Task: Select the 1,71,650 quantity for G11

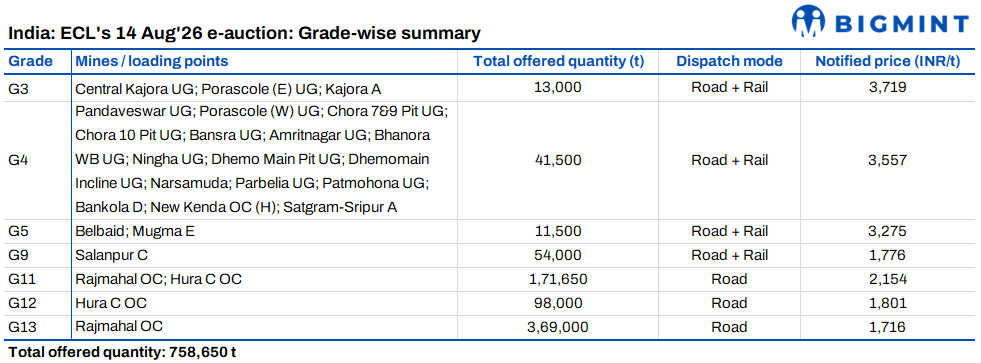Action: tap(558, 279)
